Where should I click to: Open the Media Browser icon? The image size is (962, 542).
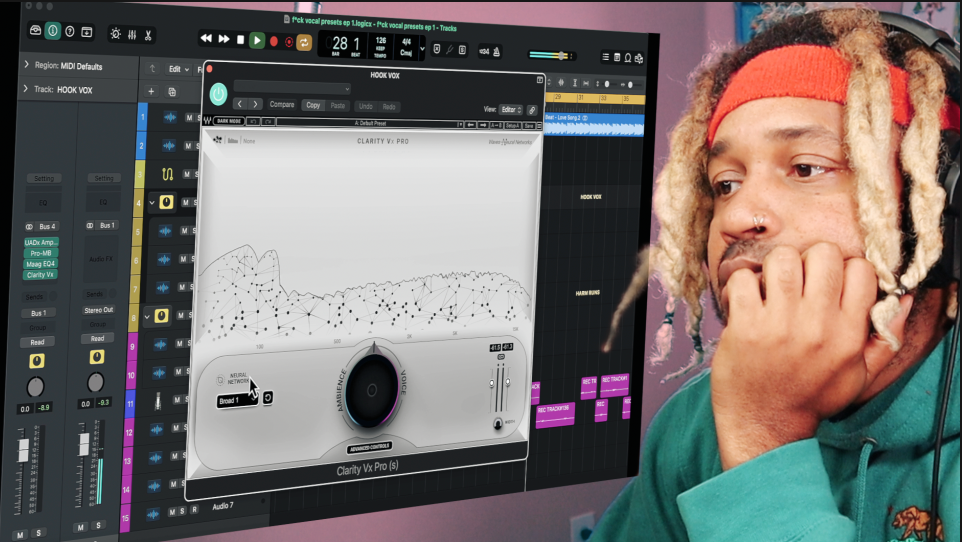pyautogui.click(x=639, y=58)
